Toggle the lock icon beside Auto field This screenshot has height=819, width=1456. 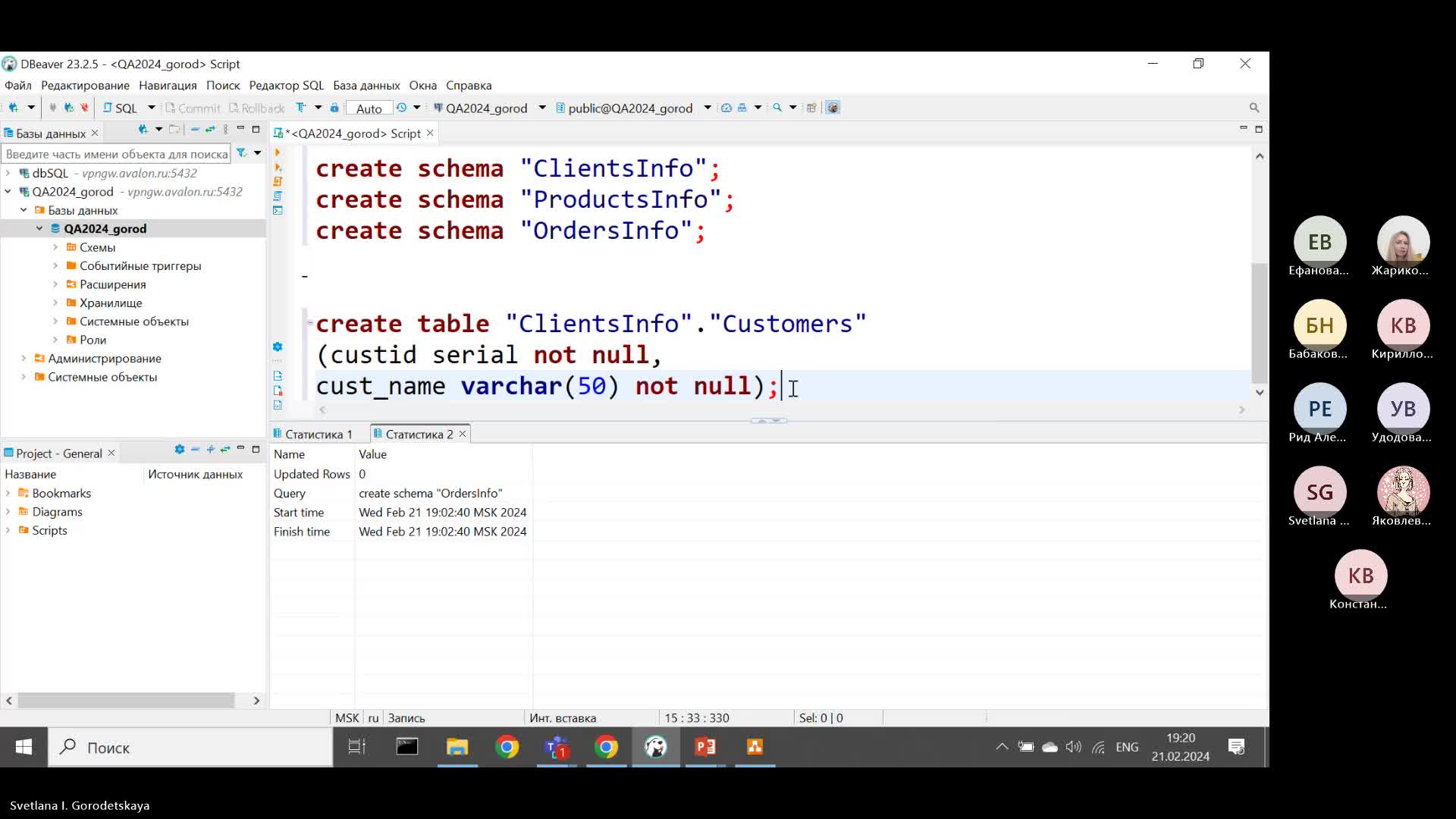334,108
